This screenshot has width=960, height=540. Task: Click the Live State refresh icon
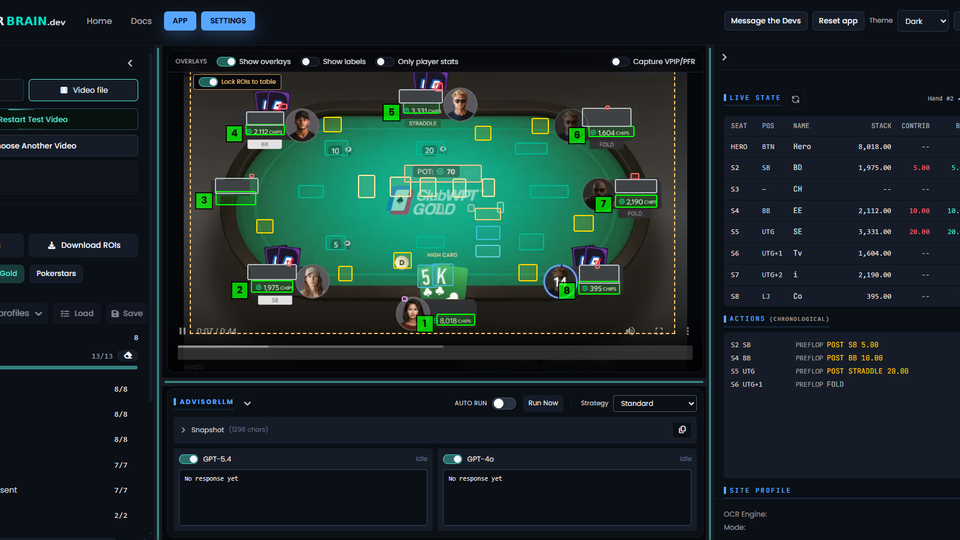[795, 99]
